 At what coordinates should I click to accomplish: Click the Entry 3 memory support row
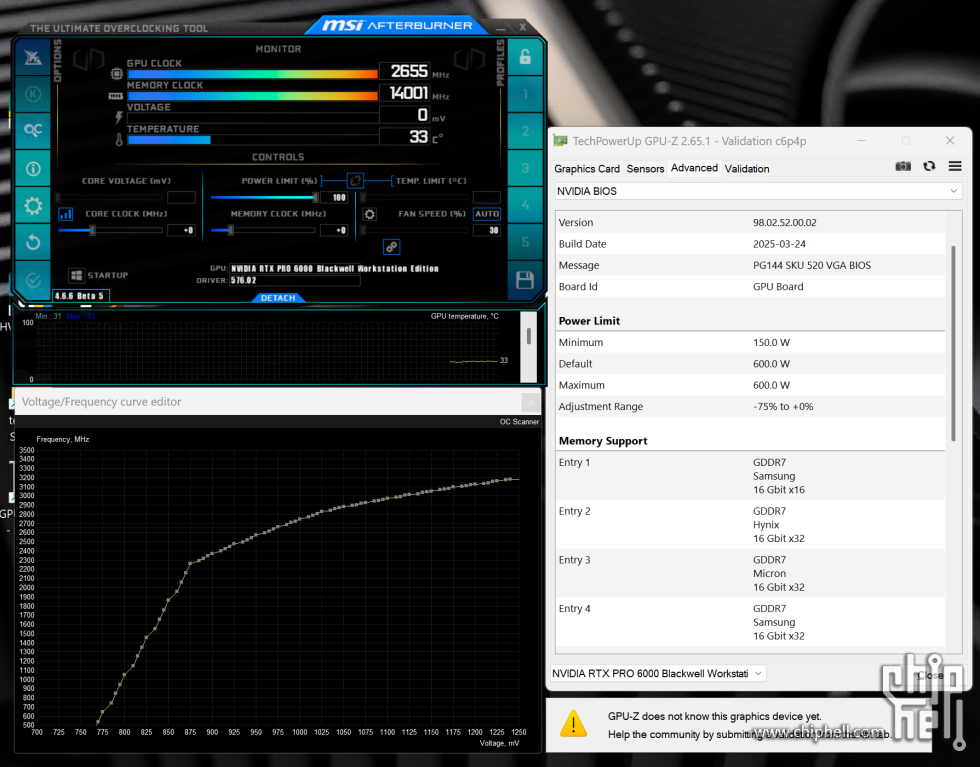point(750,573)
